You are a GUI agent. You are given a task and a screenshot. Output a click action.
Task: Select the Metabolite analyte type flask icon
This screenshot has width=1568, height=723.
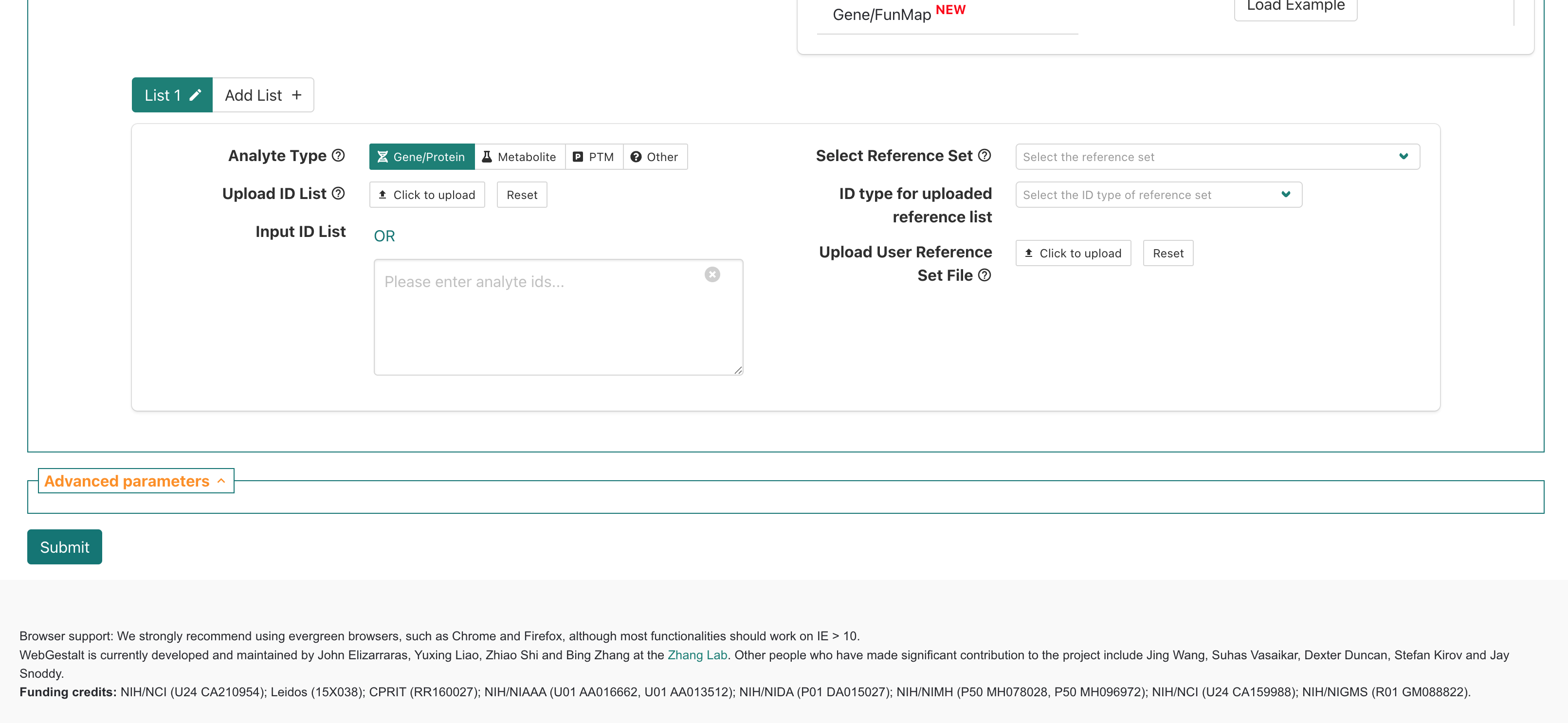point(487,156)
